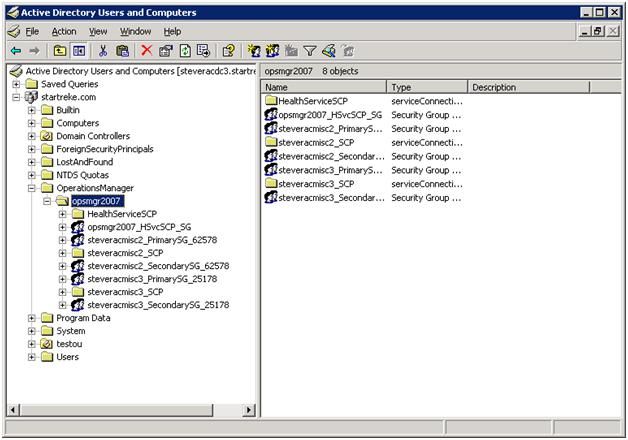
Task: Select steveracmisc2_SecondarySG_62578 in the tree
Action: (x=158, y=266)
